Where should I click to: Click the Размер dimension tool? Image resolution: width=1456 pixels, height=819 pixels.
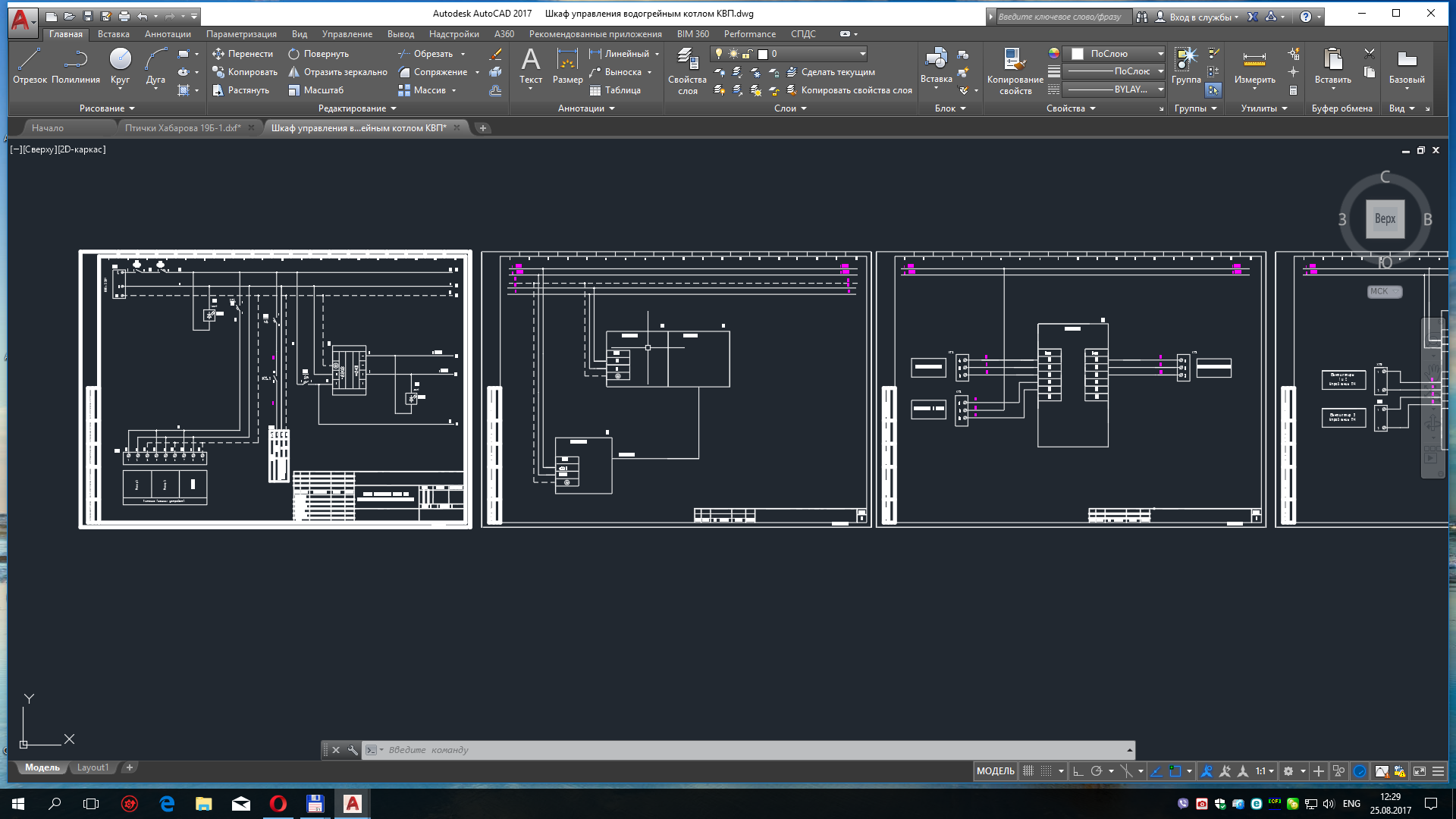pos(567,65)
